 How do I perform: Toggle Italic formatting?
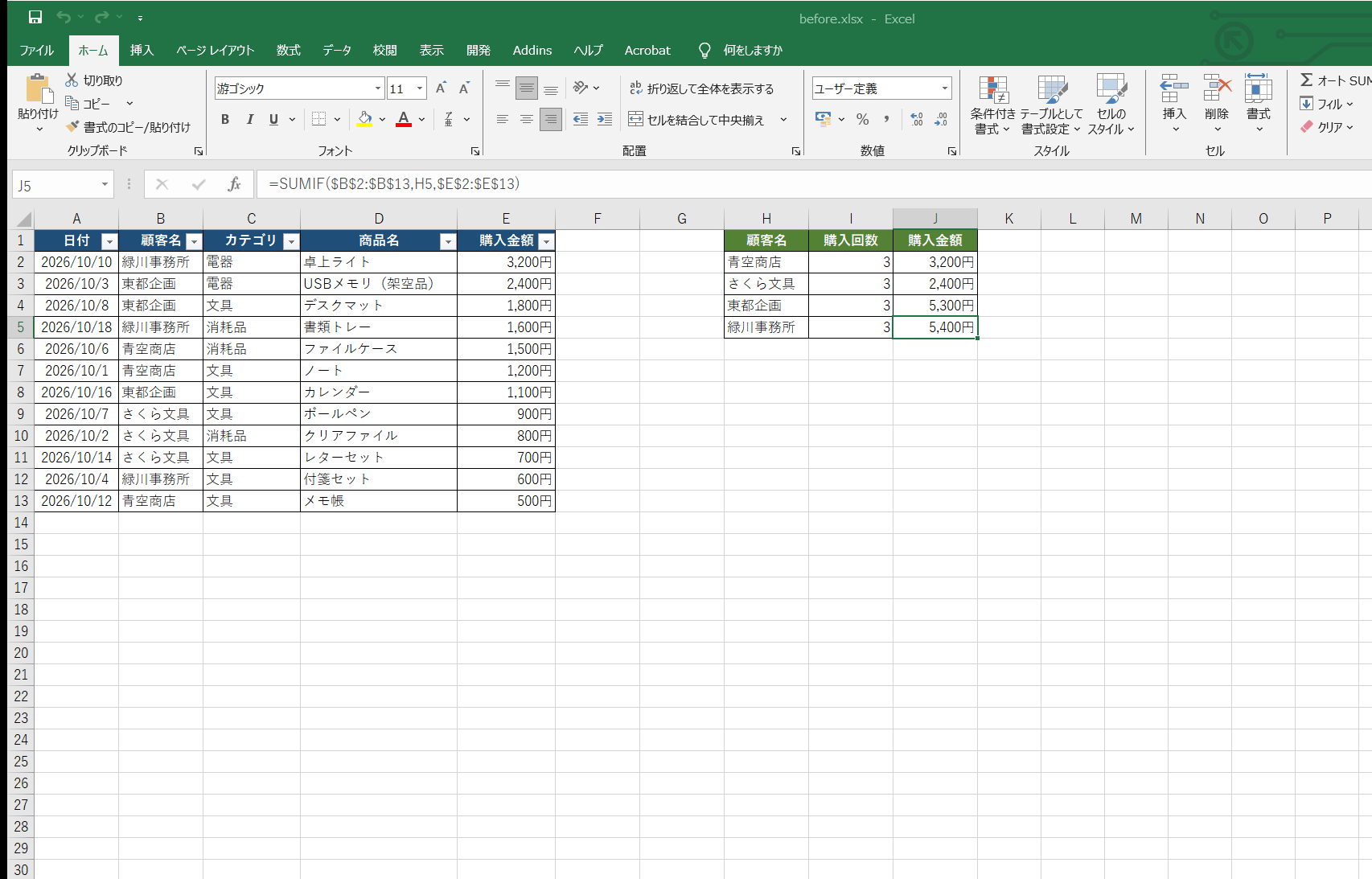249,119
